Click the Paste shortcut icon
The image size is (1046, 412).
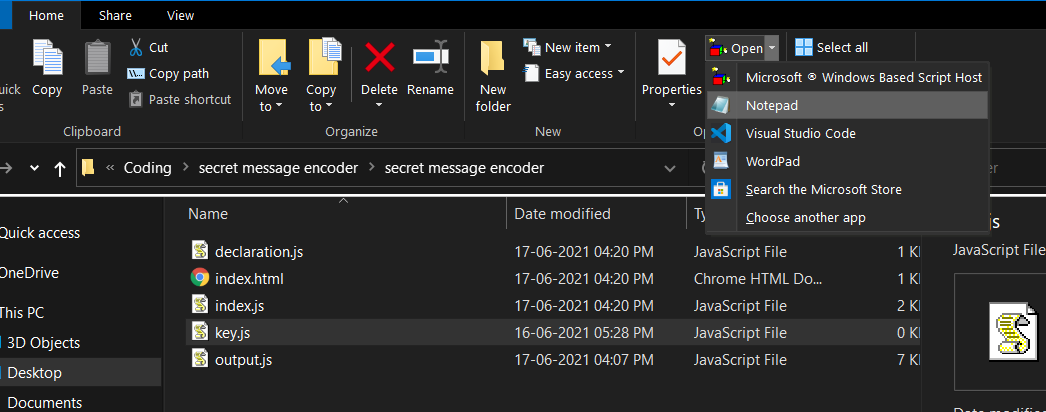pos(136,99)
